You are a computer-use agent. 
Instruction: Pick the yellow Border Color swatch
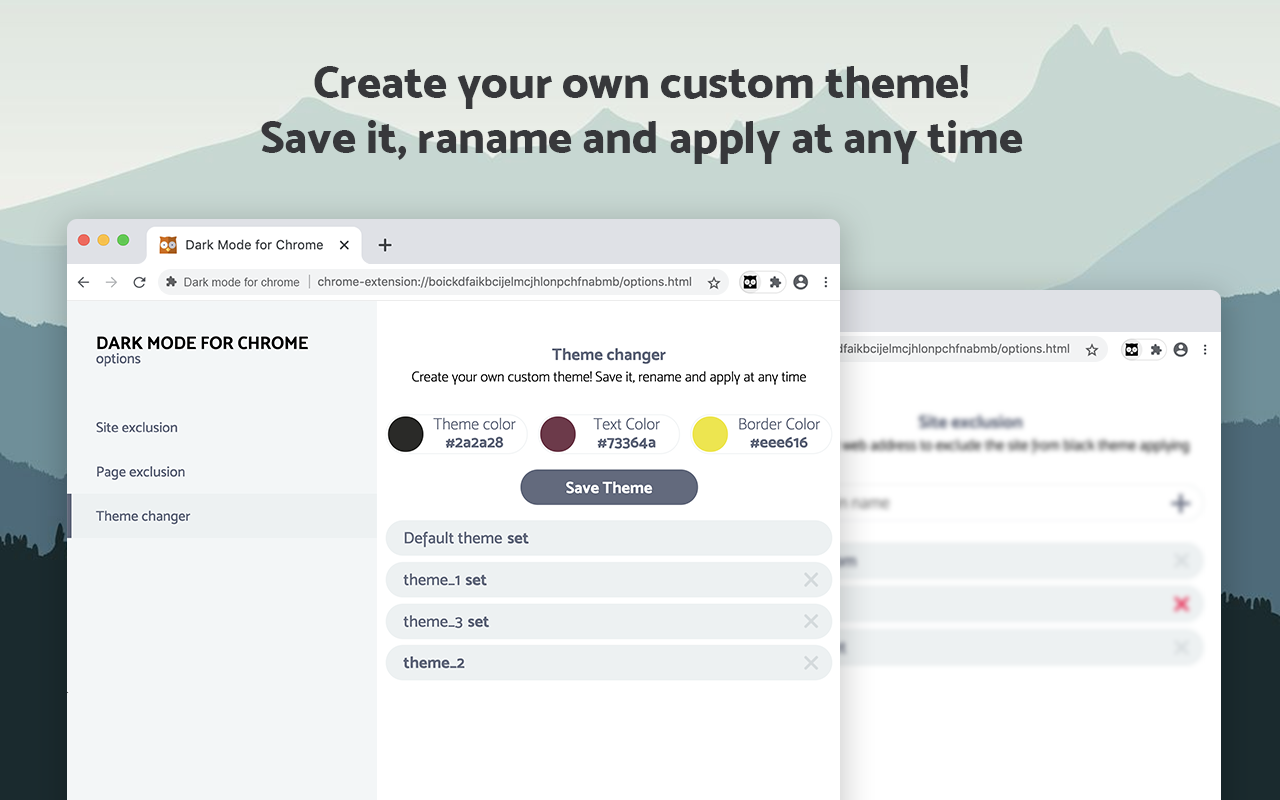[x=710, y=434]
